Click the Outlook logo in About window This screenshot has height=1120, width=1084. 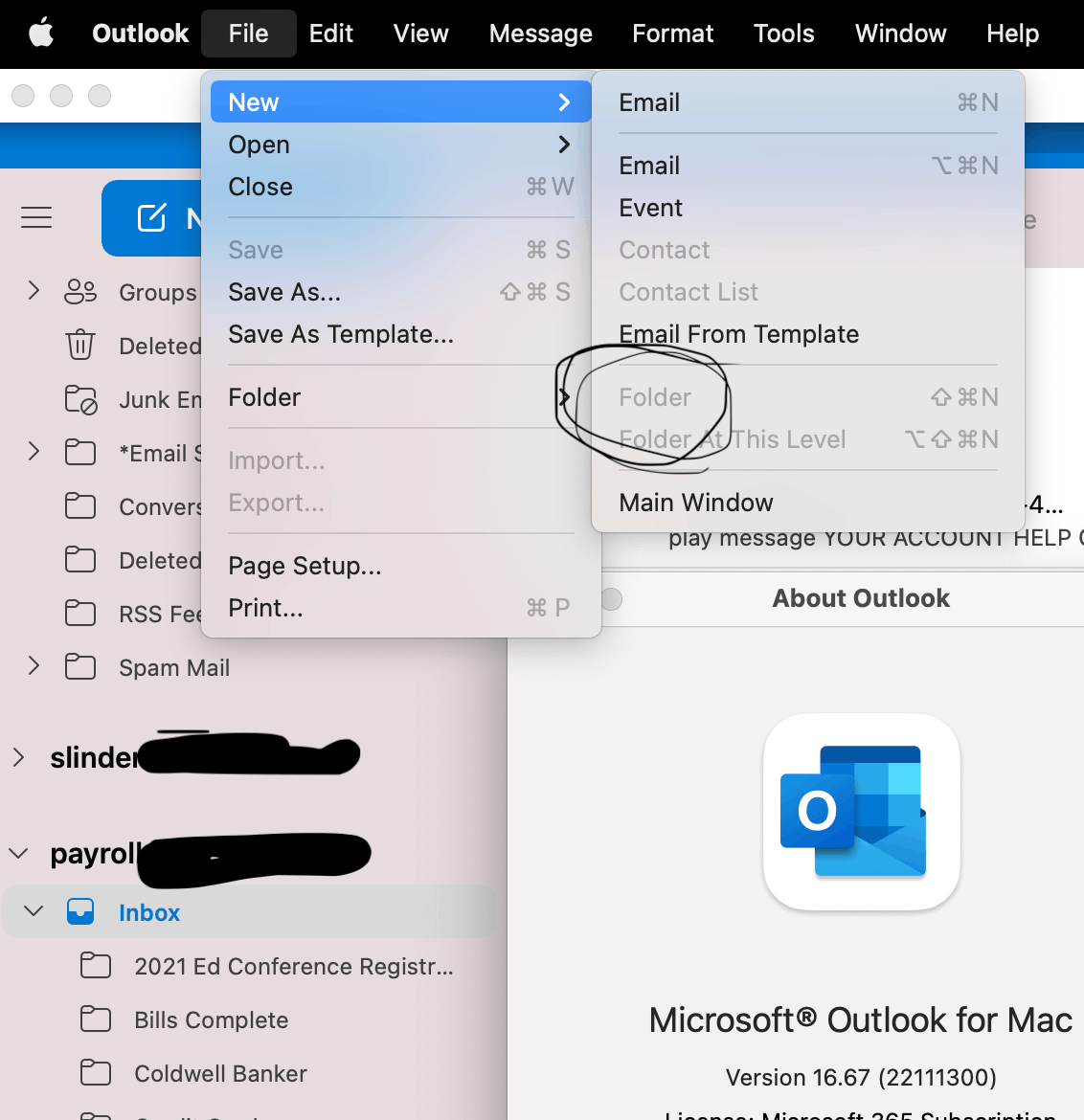tap(861, 812)
